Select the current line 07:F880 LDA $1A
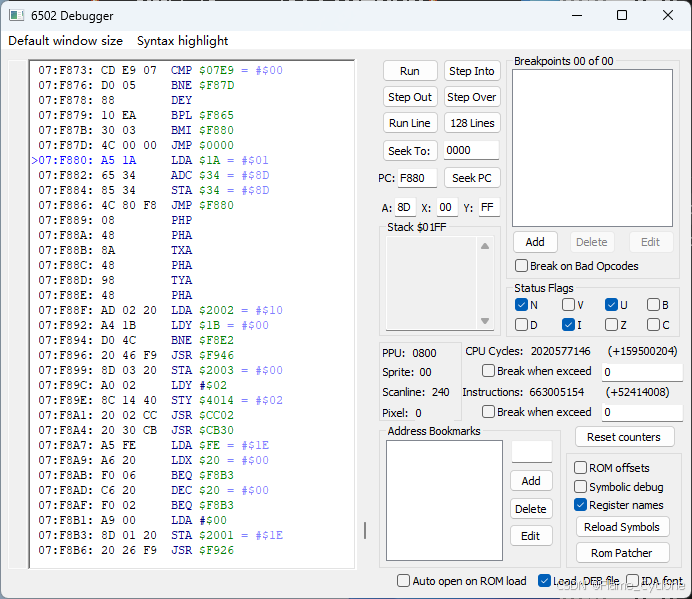This screenshot has width=692, height=599. [150, 160]
